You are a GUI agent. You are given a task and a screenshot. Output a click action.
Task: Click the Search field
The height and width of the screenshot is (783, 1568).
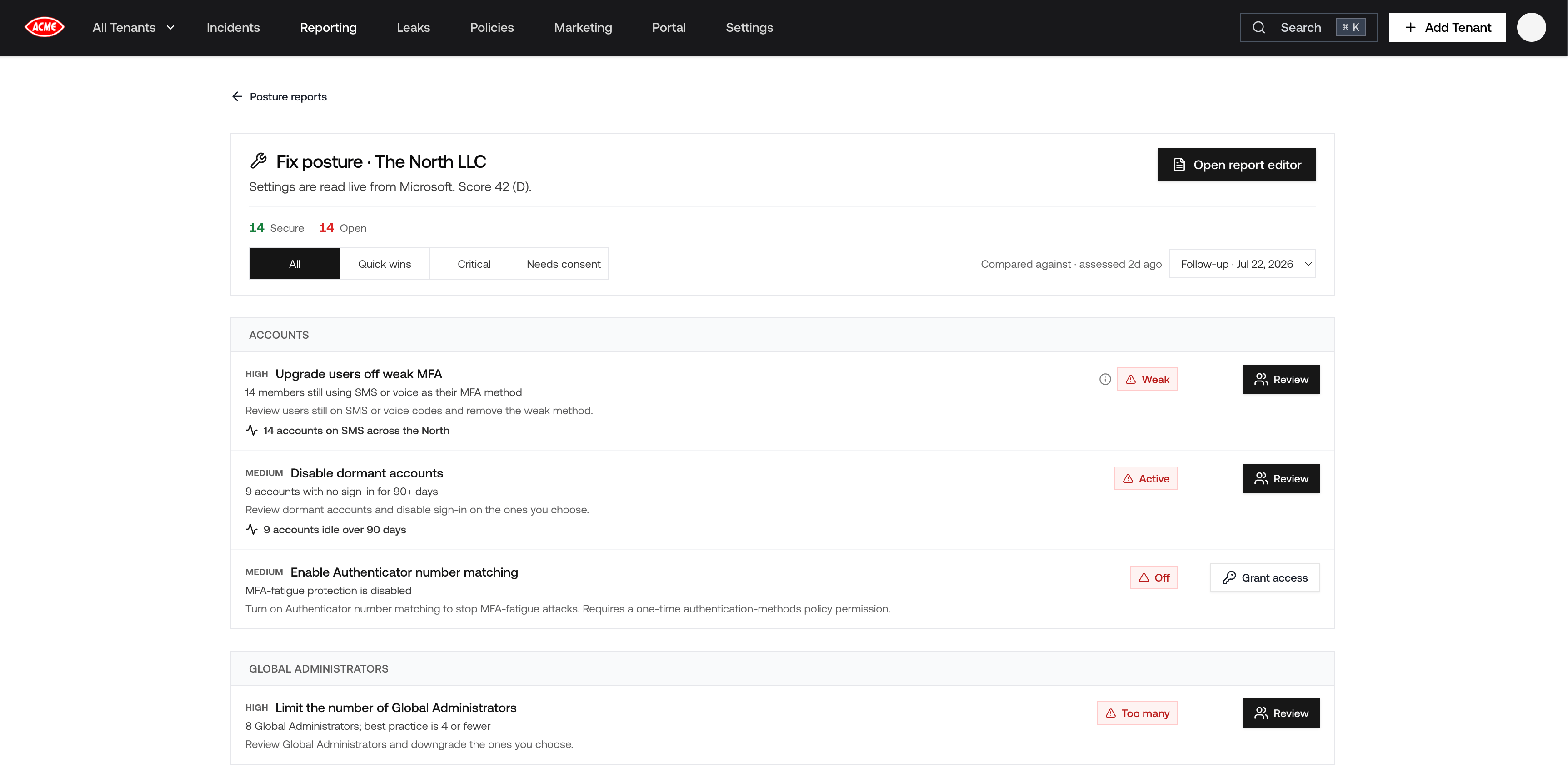(1308, 27)
